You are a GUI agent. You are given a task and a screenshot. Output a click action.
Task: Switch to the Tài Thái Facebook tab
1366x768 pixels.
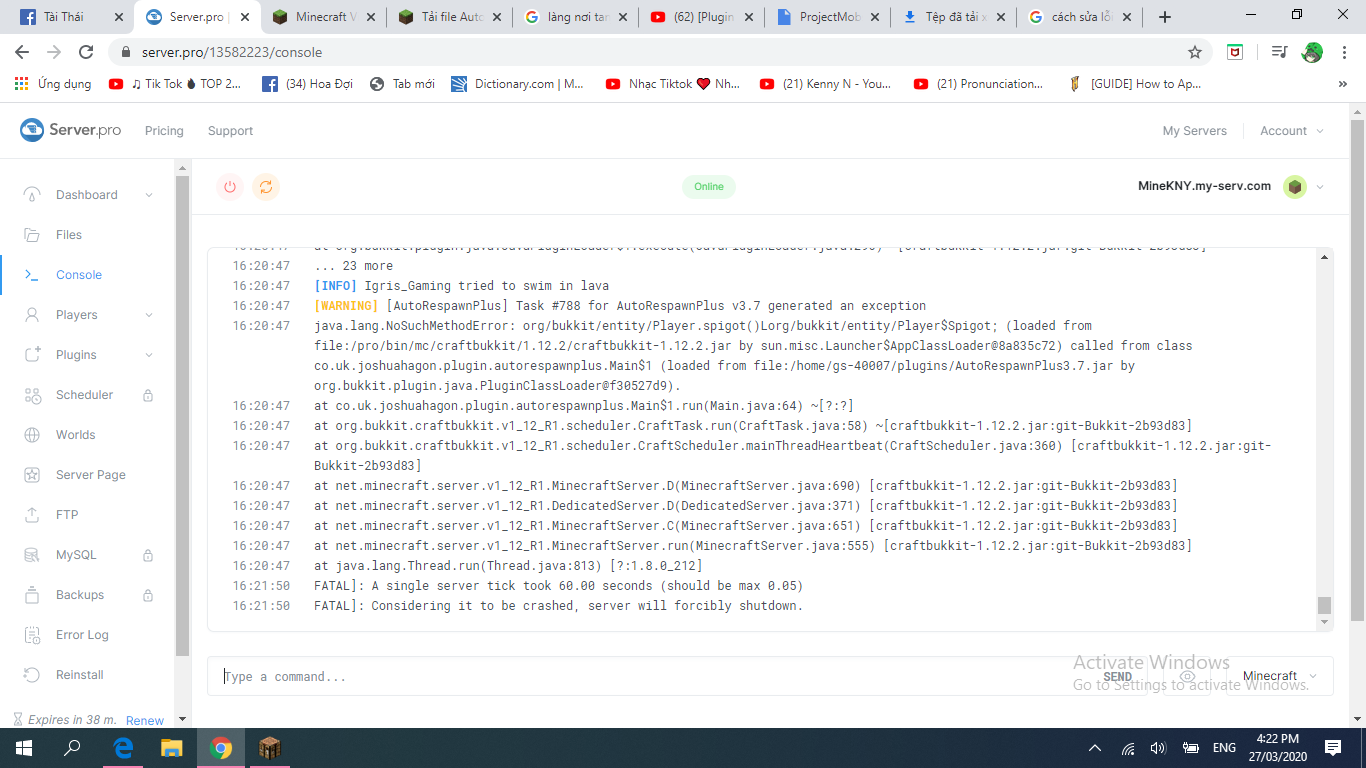click(x=68, y=17)
